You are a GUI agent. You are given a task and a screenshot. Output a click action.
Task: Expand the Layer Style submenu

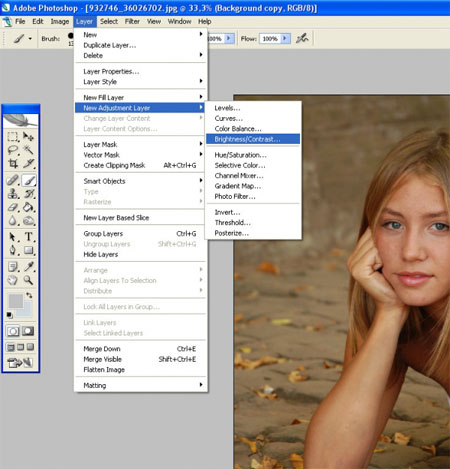[x=141, y=82]
